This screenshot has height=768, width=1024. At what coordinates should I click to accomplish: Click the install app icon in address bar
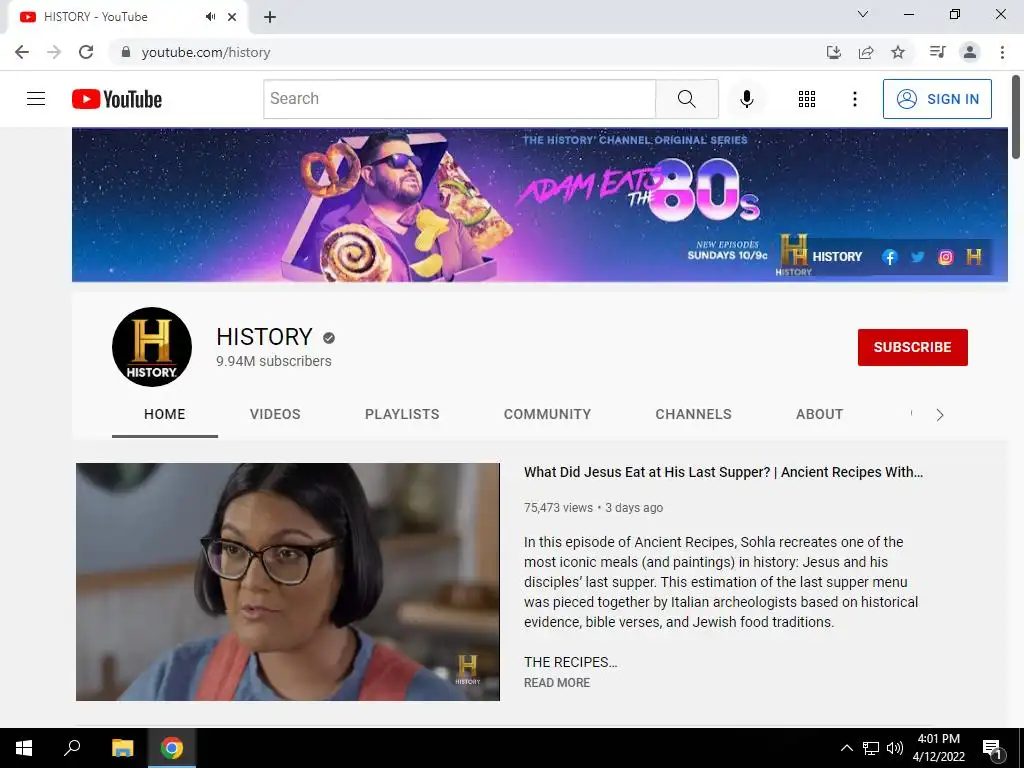click(x=833, y=52)
